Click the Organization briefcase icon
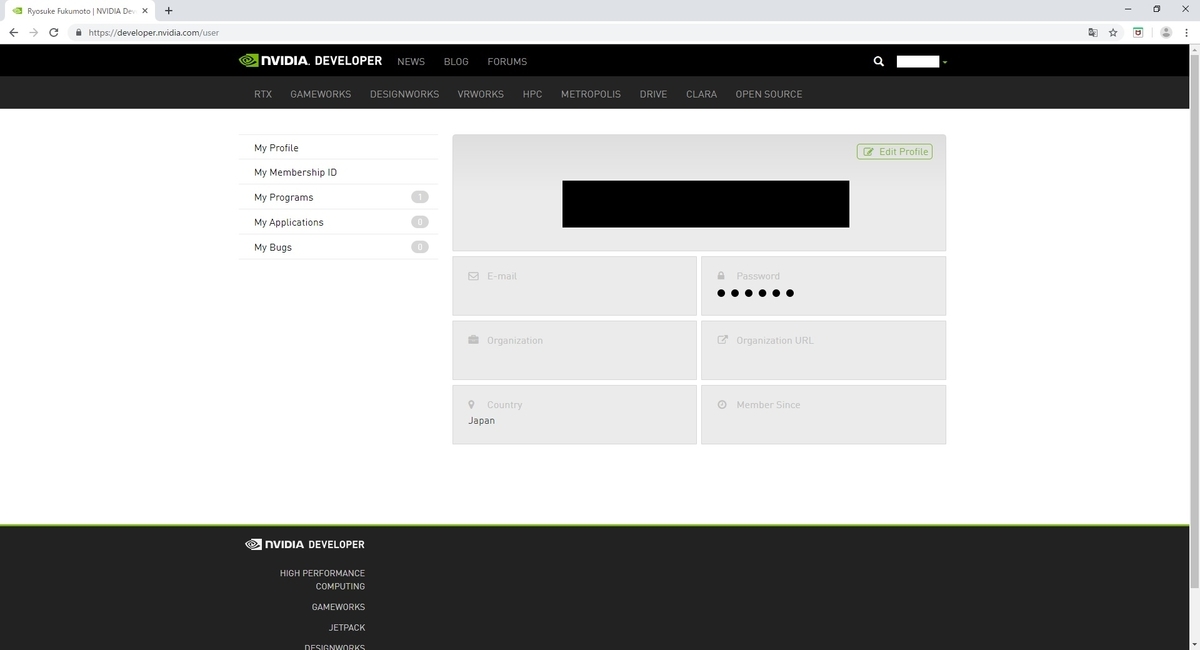Screen dimensions: 1200x650 click(473, 340)
